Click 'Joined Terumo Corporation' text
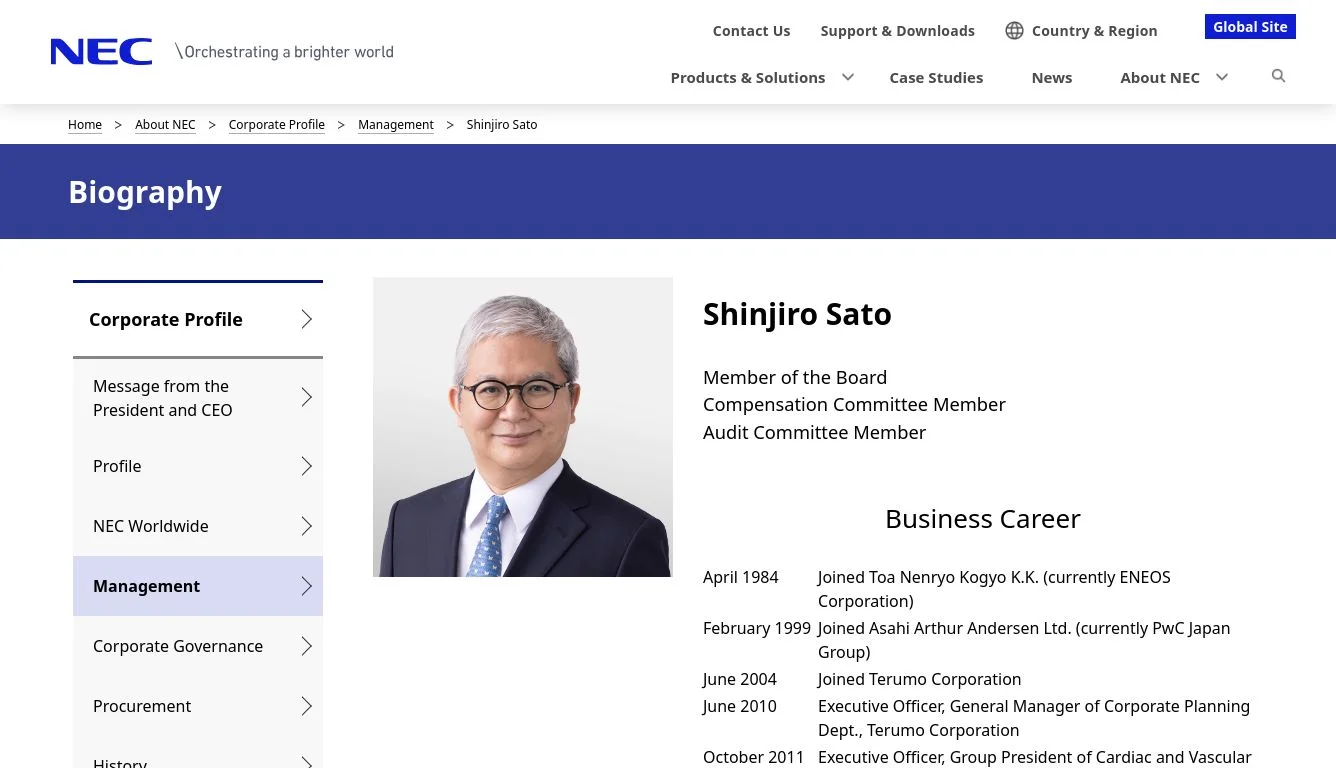The image size is (1336, 768). pos(920,679)
